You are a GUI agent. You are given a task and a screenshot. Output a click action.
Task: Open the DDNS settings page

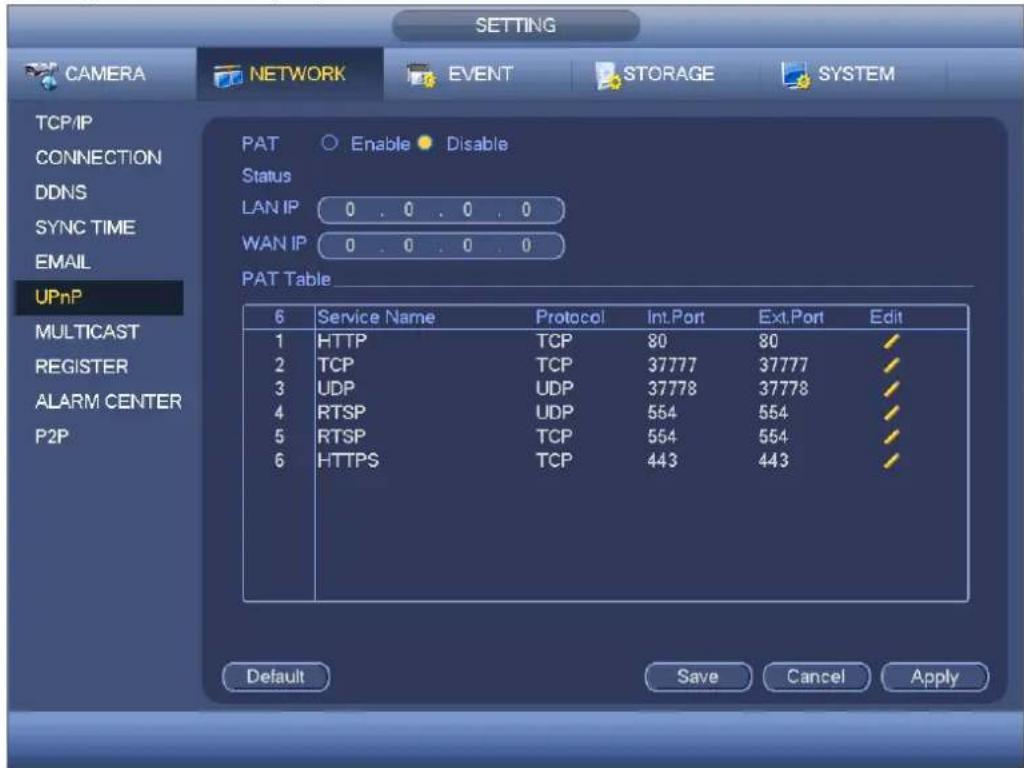pos(61,193)
